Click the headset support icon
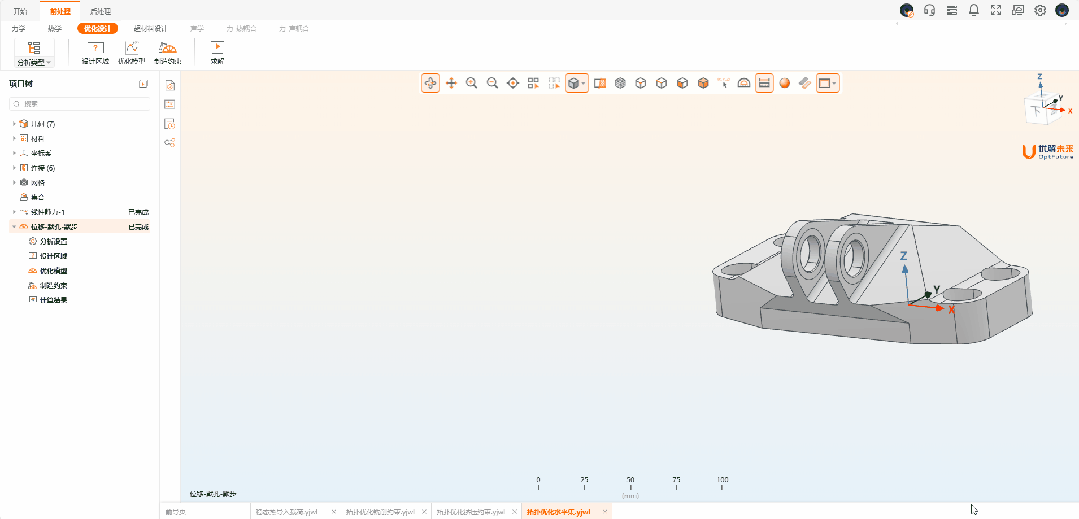 click(x=930, y=10)
